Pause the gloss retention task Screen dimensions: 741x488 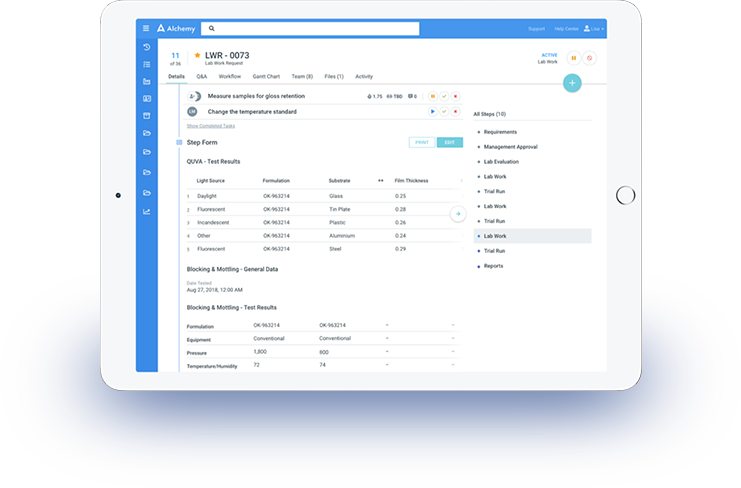click(x=432, y=96)
